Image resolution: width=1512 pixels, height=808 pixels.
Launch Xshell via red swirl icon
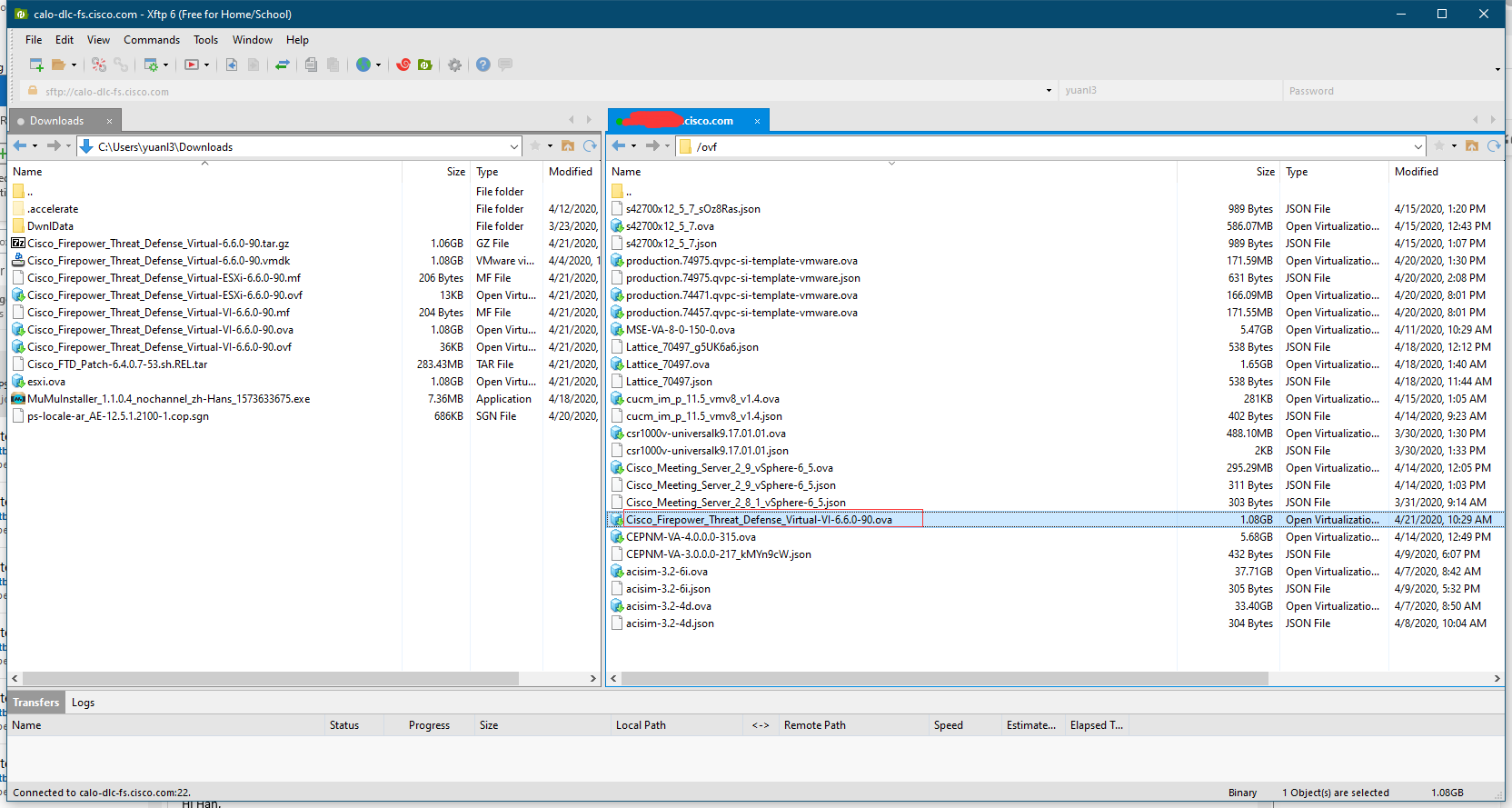(403, 65)
